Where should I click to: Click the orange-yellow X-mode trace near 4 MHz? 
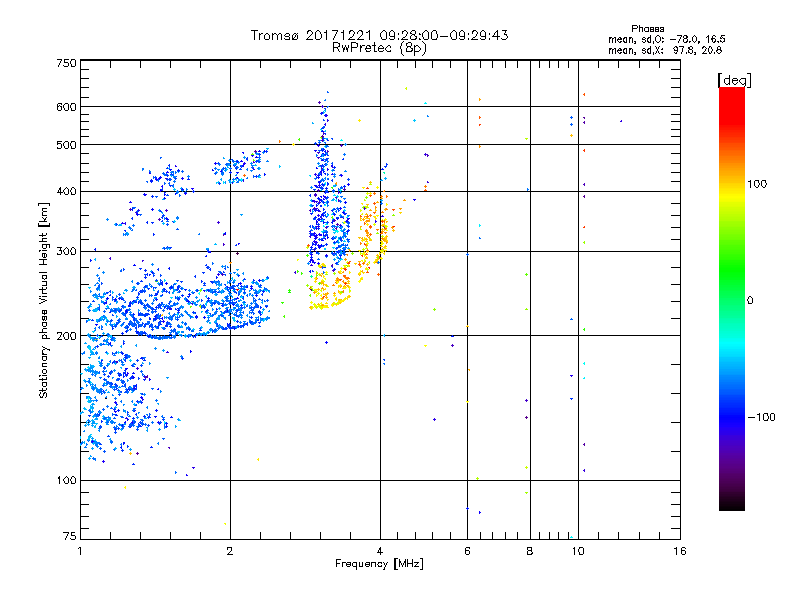click(372, 230)
